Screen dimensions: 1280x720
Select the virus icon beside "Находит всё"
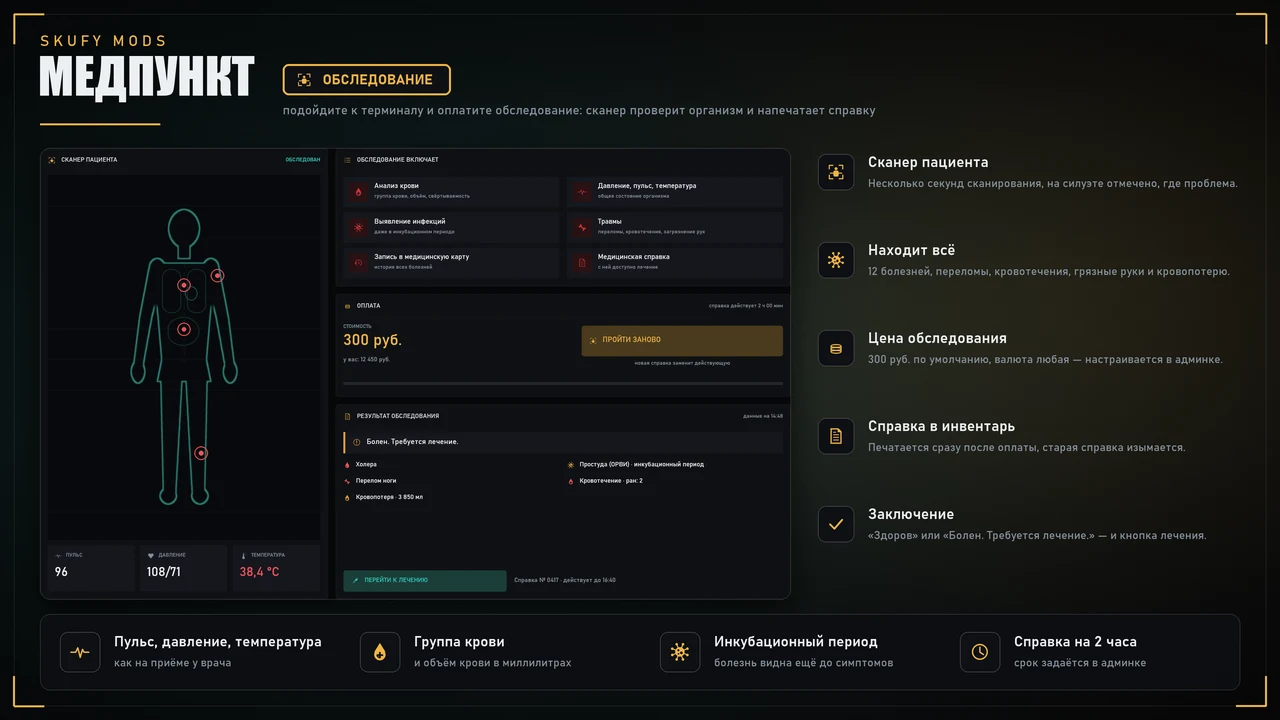[836, 260]
